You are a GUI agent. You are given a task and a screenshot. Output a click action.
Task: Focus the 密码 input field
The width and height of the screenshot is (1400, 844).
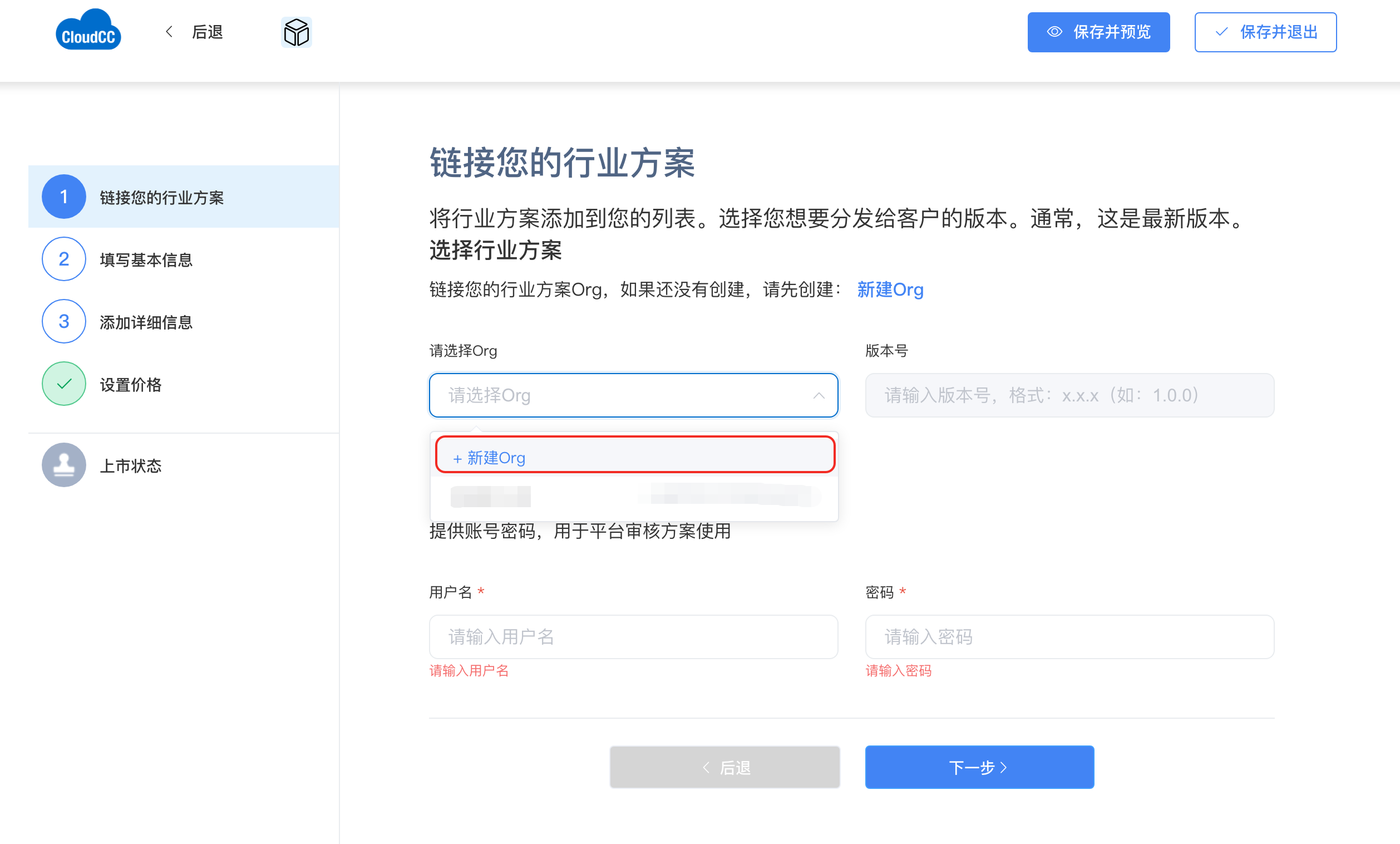pyautogui.click(x=1069, y=637)
